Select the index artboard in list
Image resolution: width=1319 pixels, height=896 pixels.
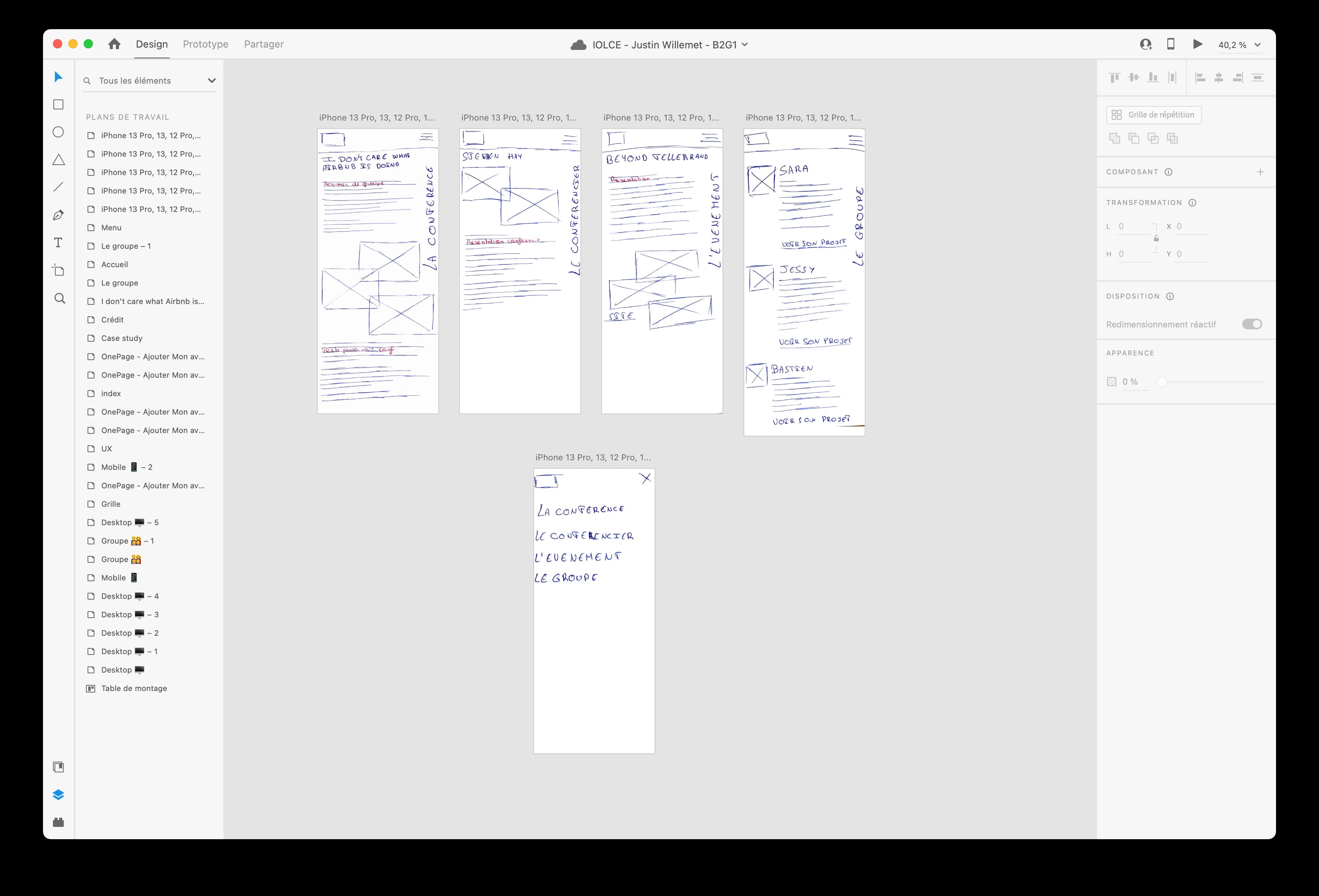coord(149,393)
